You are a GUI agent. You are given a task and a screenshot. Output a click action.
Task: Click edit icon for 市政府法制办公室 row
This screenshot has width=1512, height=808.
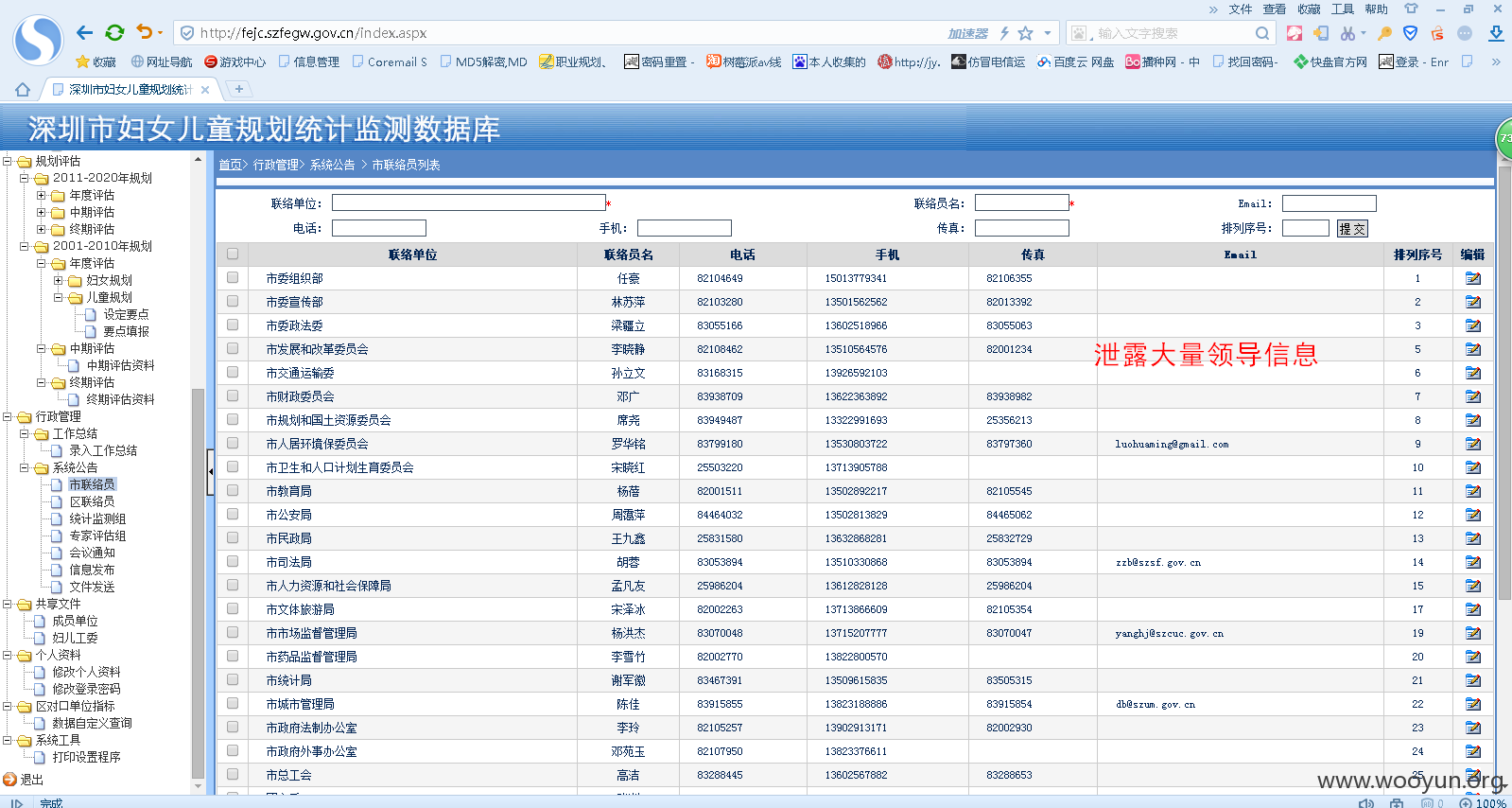pos(1472,728)
